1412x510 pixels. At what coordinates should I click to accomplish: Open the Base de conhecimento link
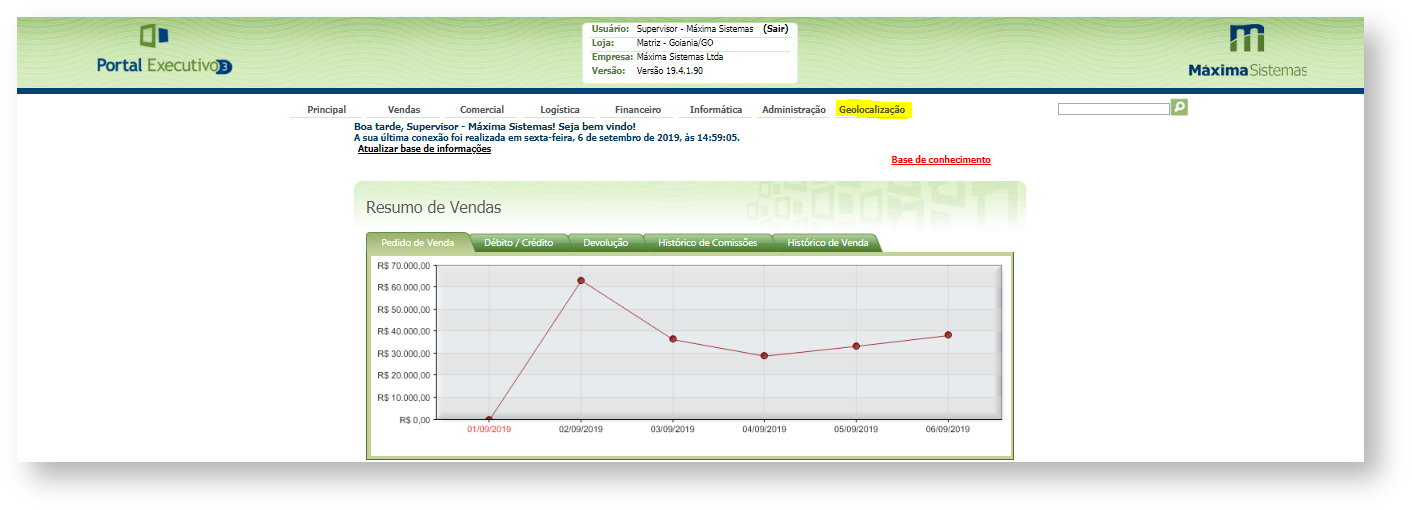point(941,160)
